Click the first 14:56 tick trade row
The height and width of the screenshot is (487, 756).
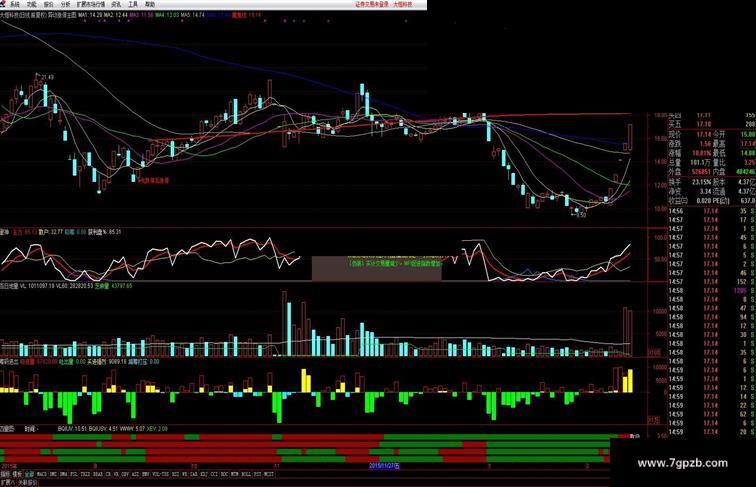click(711, 211)
